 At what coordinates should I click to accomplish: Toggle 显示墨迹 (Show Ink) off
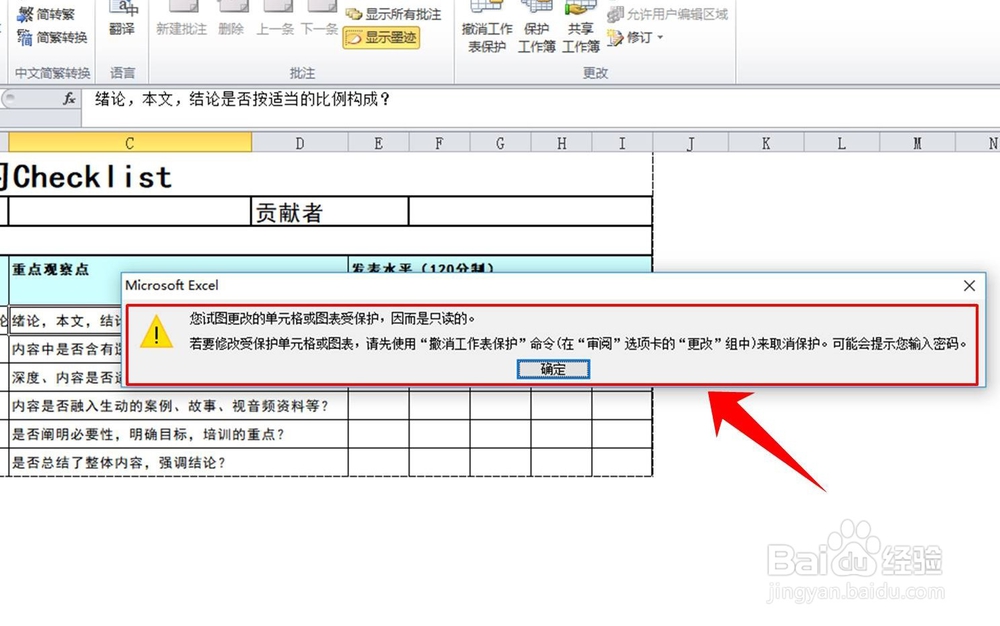(x=383, y=37)
